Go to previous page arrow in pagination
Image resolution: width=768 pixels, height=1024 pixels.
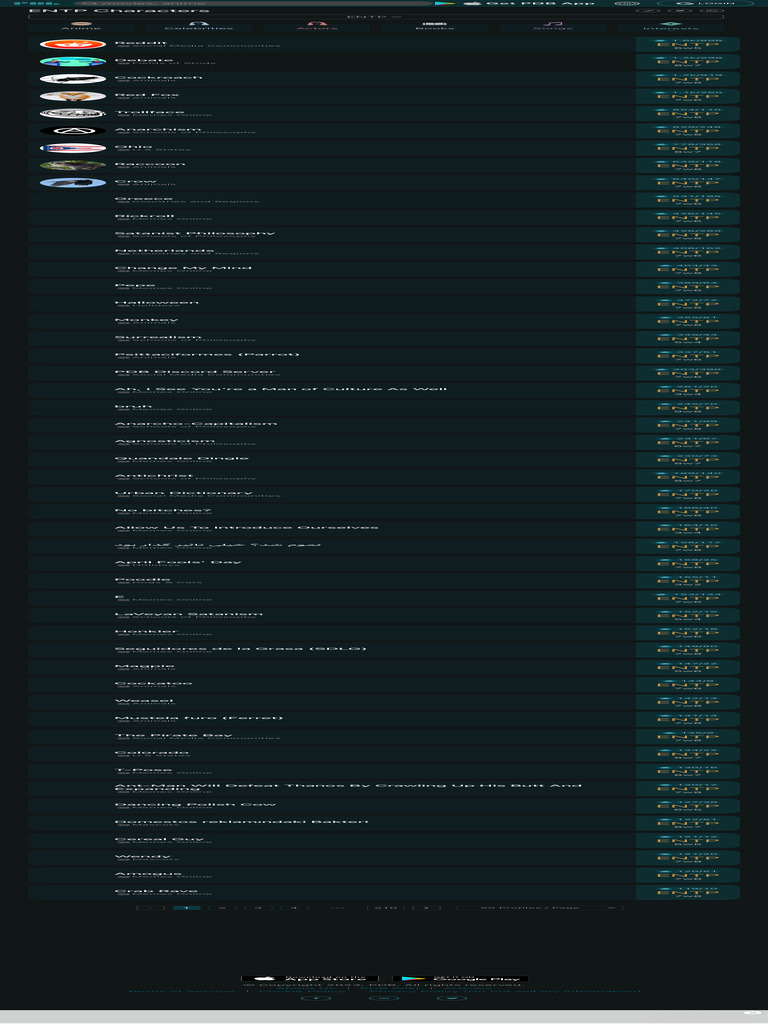click(x=150, y=908)
